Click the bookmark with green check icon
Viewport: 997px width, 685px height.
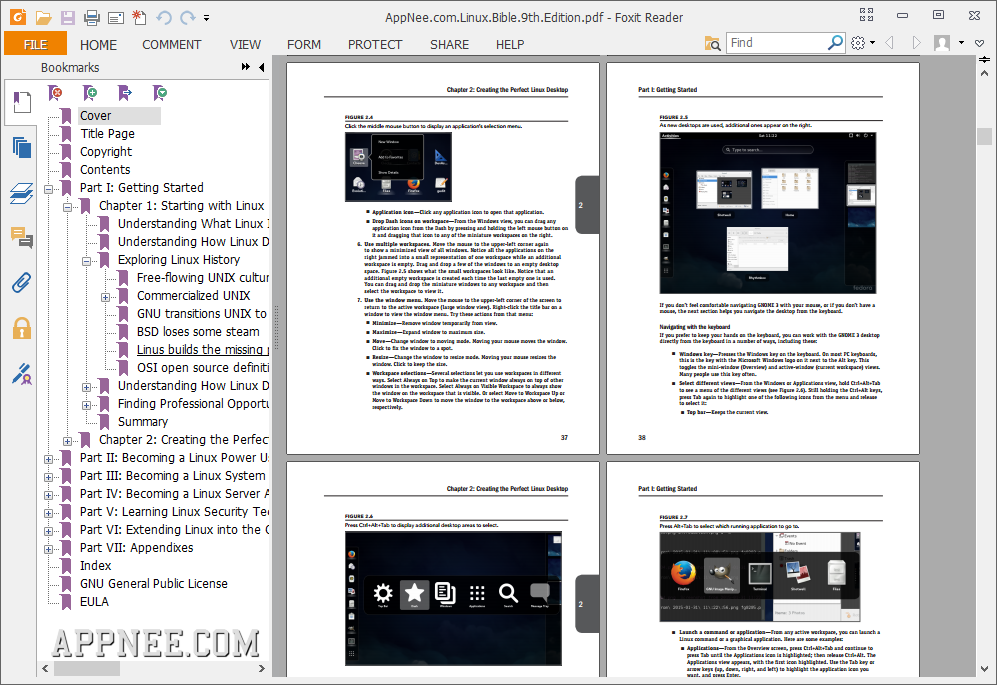point(160,93)
